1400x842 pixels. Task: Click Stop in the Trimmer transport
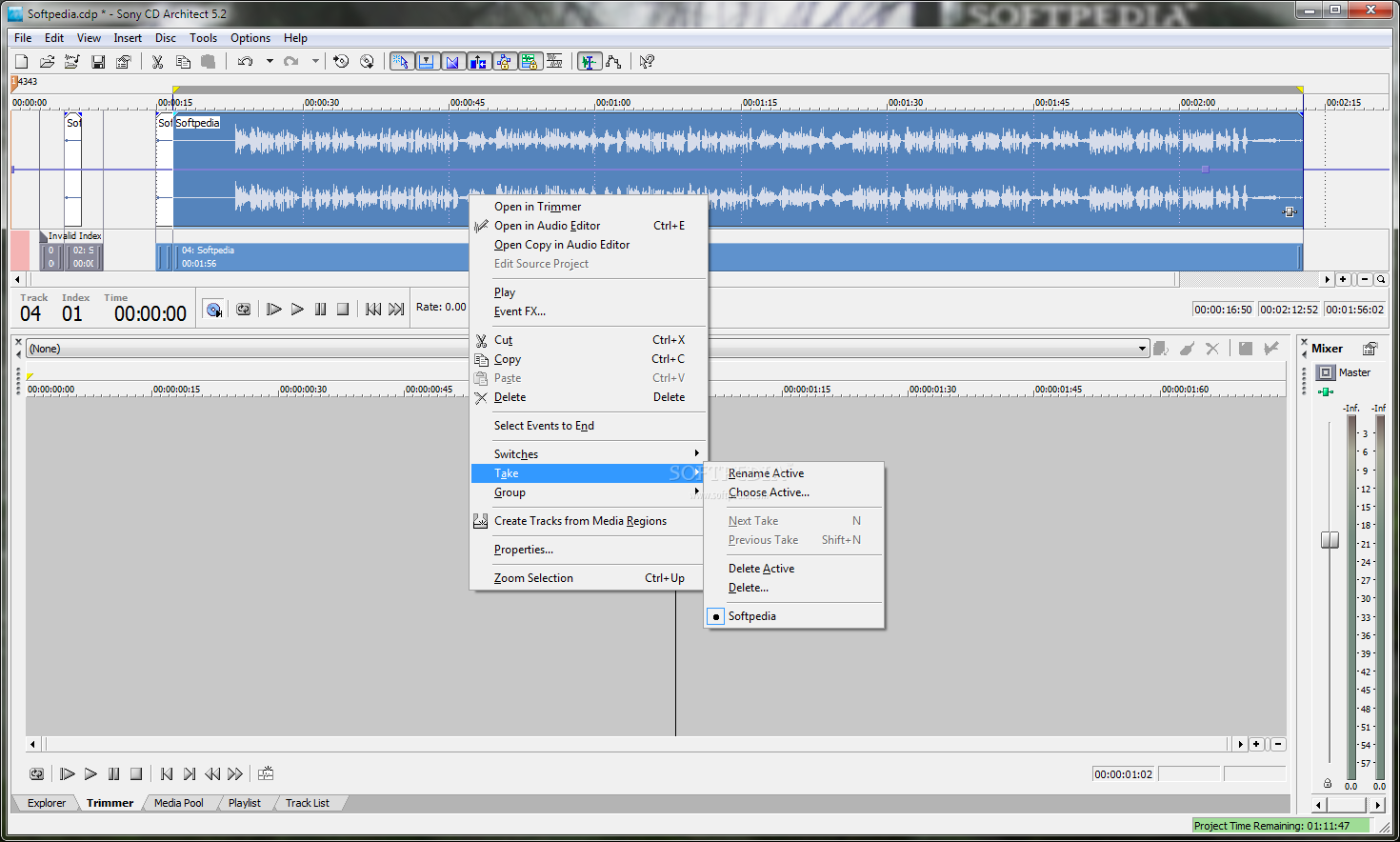[x=136, y=774]
